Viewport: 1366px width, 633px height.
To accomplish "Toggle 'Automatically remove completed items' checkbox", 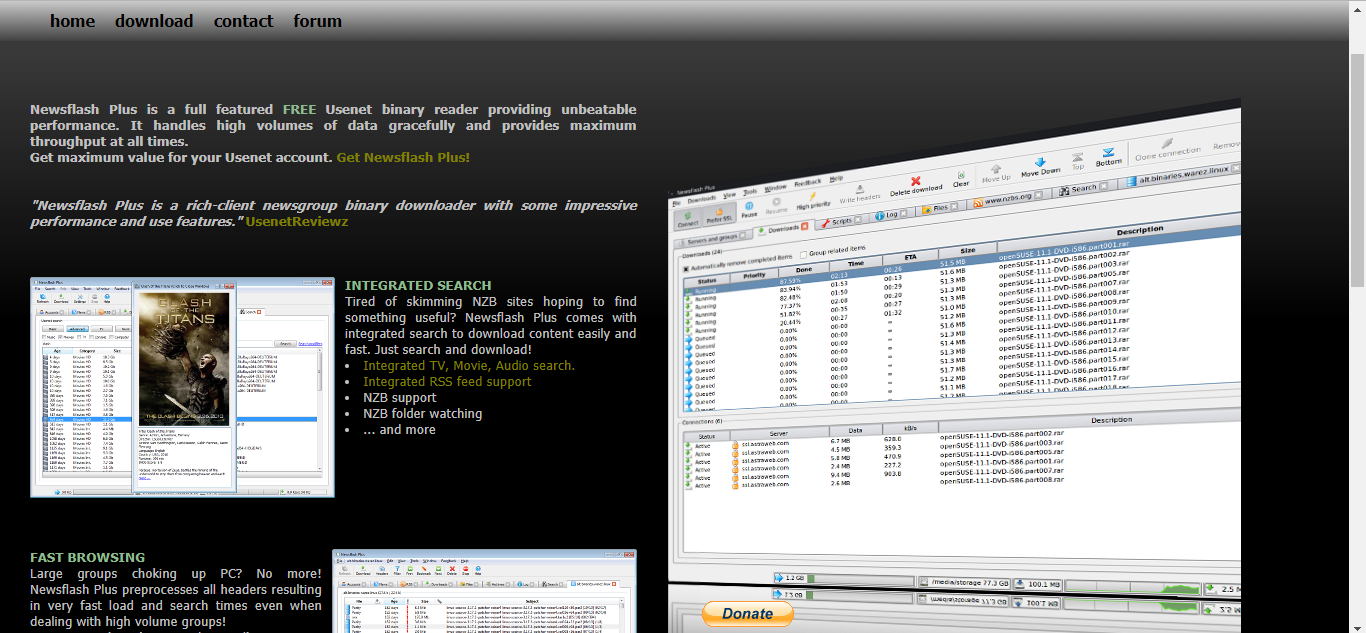I will tap(686, 269).
